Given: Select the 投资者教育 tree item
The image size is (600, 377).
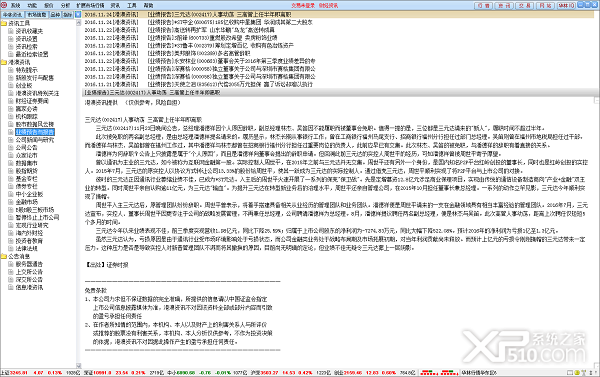Looking at the screenshot, I should [29, 241].
